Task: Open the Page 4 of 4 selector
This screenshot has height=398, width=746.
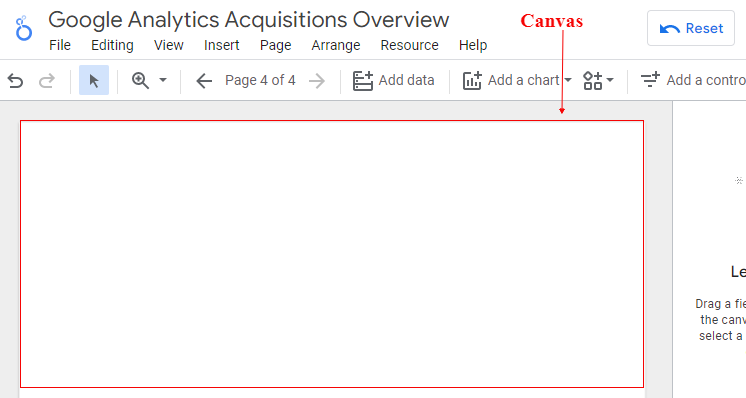Action: [x=260, y=80]
